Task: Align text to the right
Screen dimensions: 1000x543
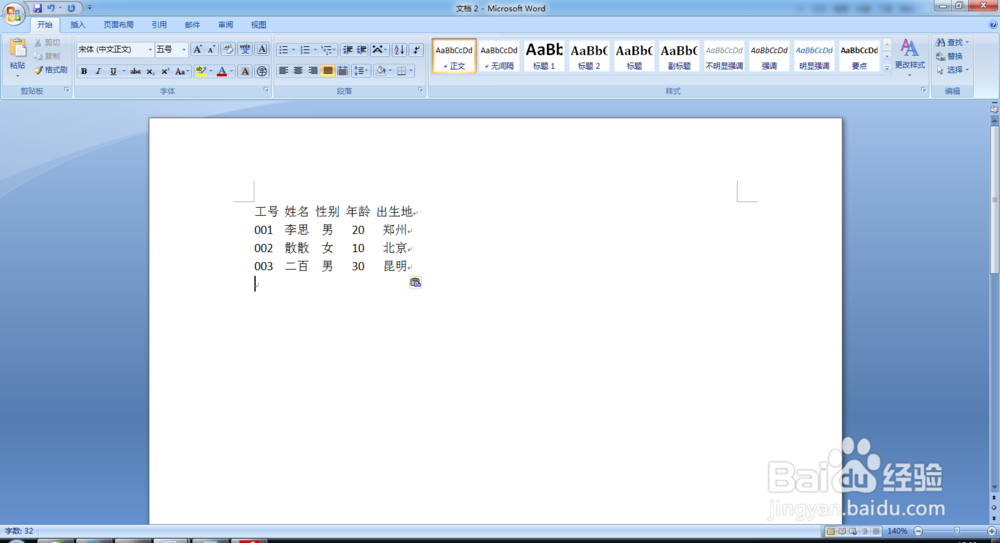Action: pos(312,71)
